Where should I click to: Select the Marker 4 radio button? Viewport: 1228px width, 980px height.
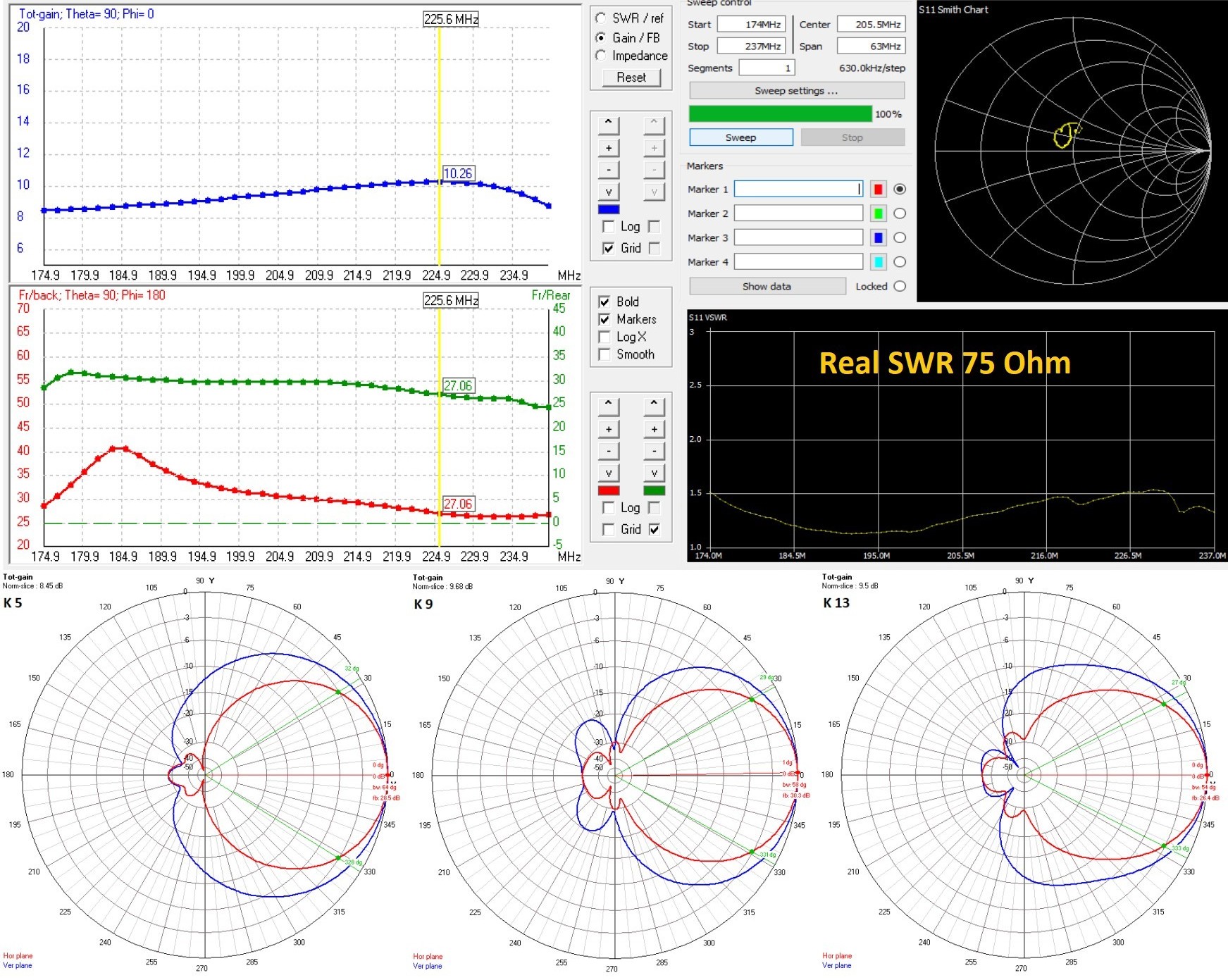click(x=900, y=261)
